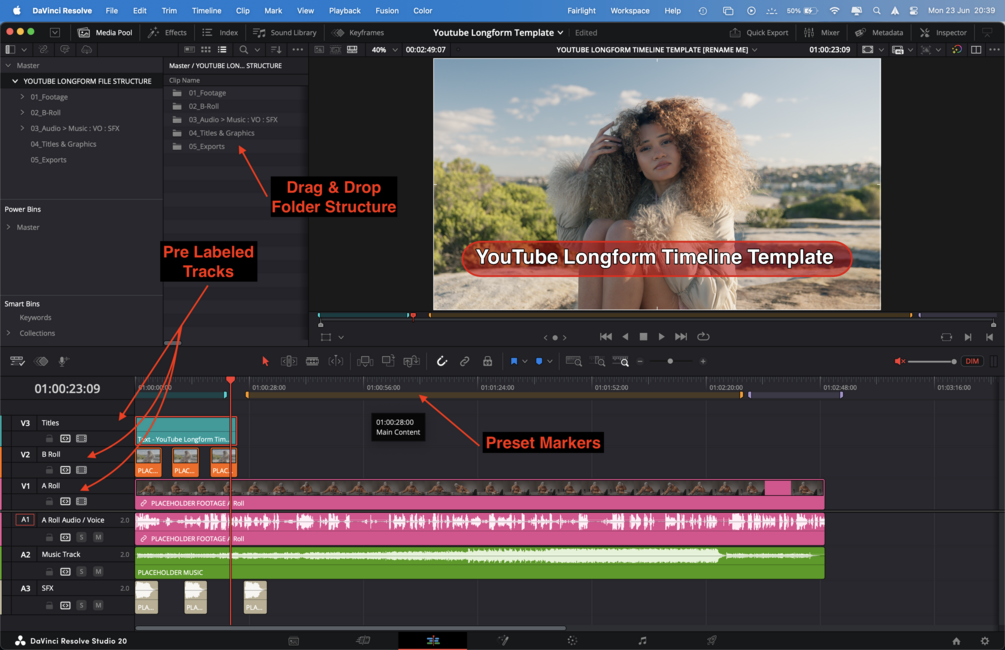Expand the 03_Audio bin in tree

(x=22, y=128)
